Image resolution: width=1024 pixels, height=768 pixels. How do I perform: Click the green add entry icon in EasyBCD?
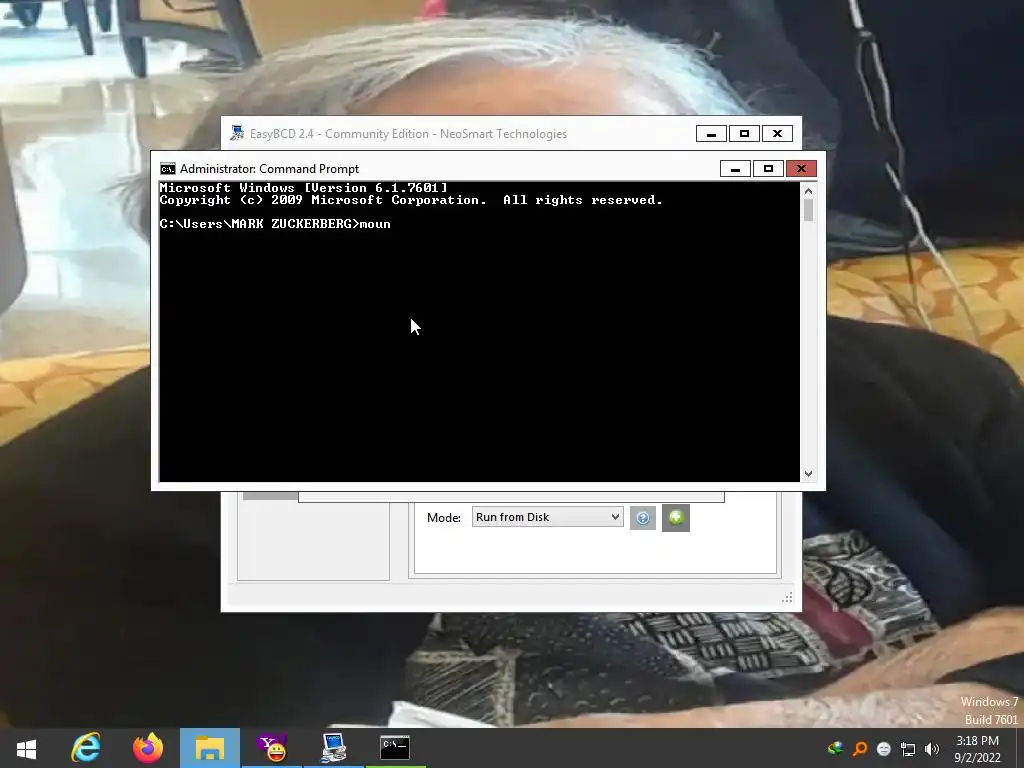coord(676,518)
